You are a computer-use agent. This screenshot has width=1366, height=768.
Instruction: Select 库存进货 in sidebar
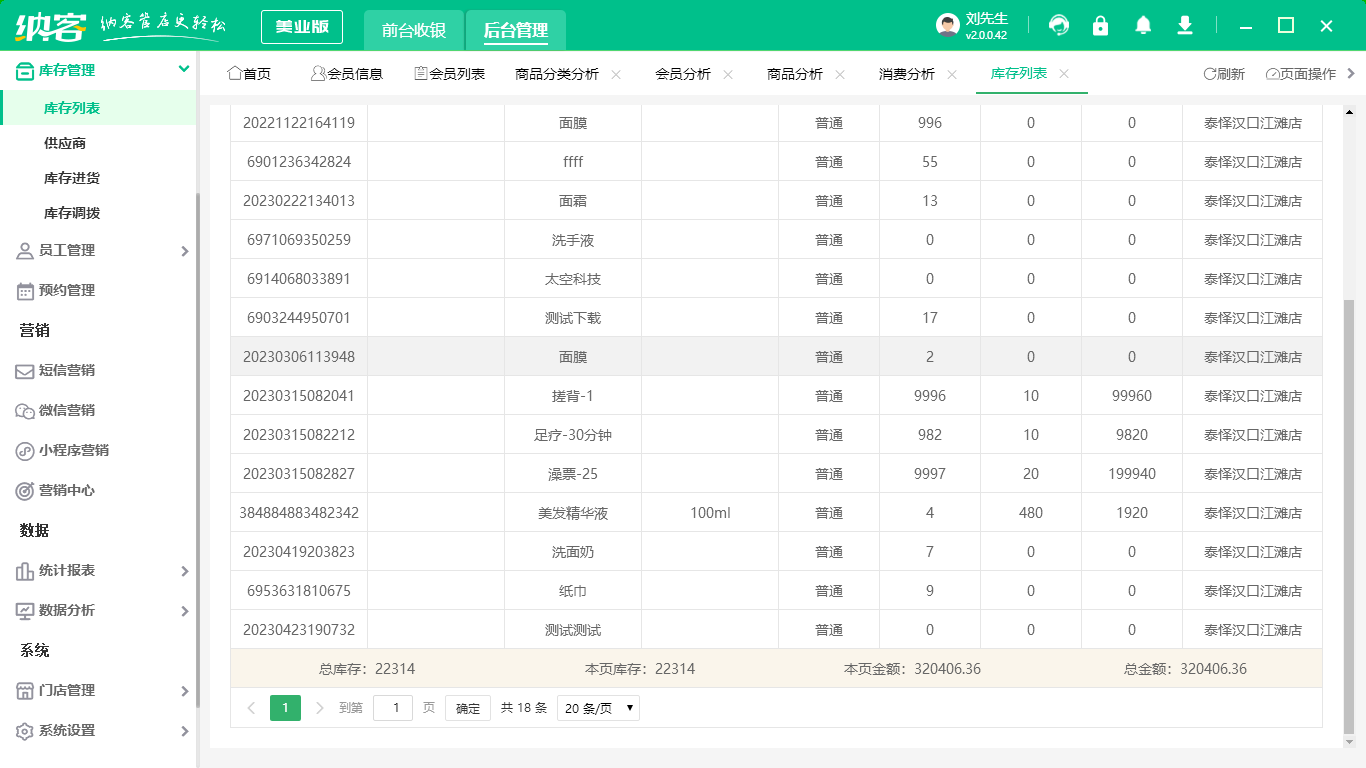(x=72, y=178)
